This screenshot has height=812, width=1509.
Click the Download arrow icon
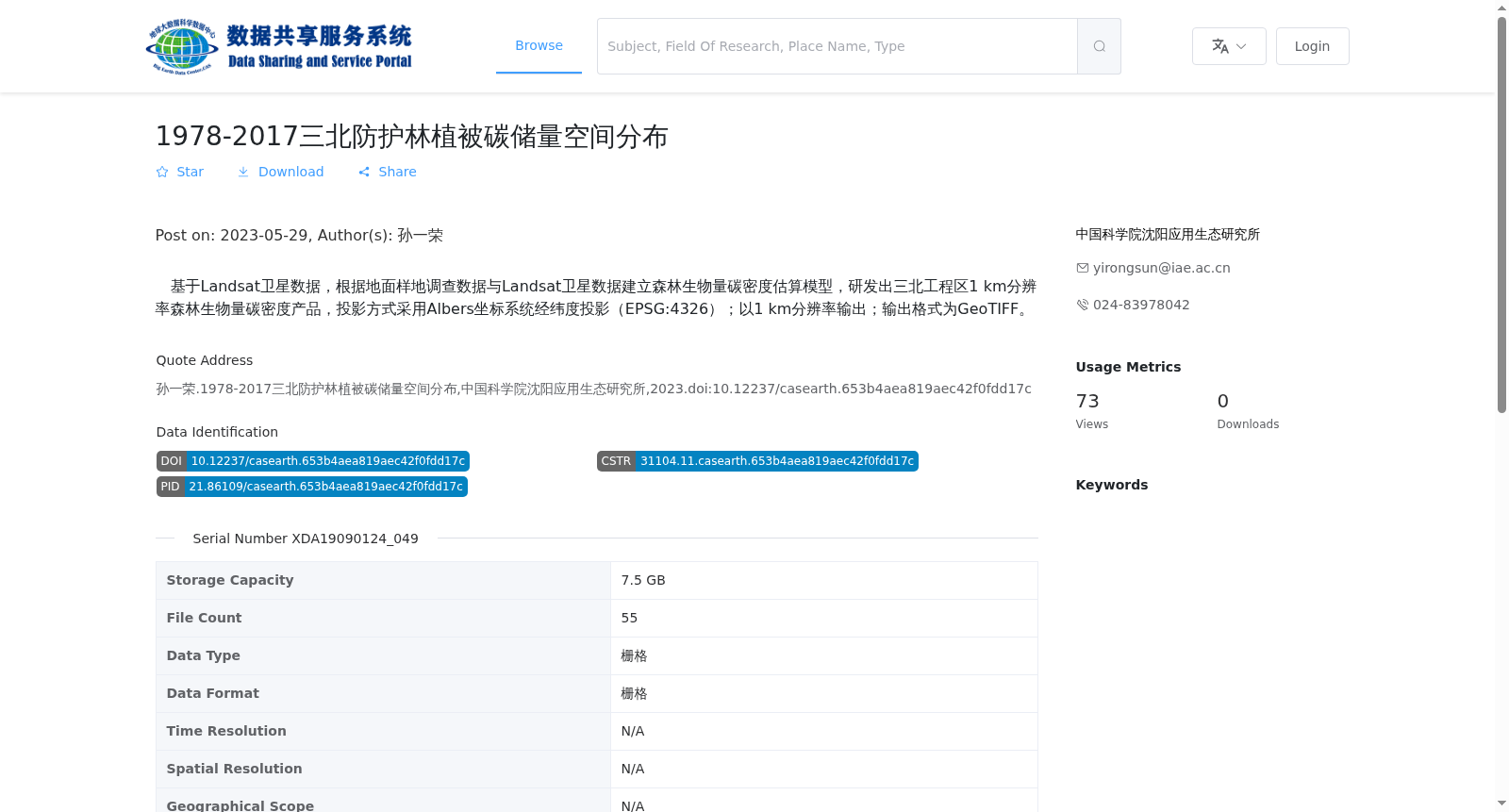click(243, 172)
